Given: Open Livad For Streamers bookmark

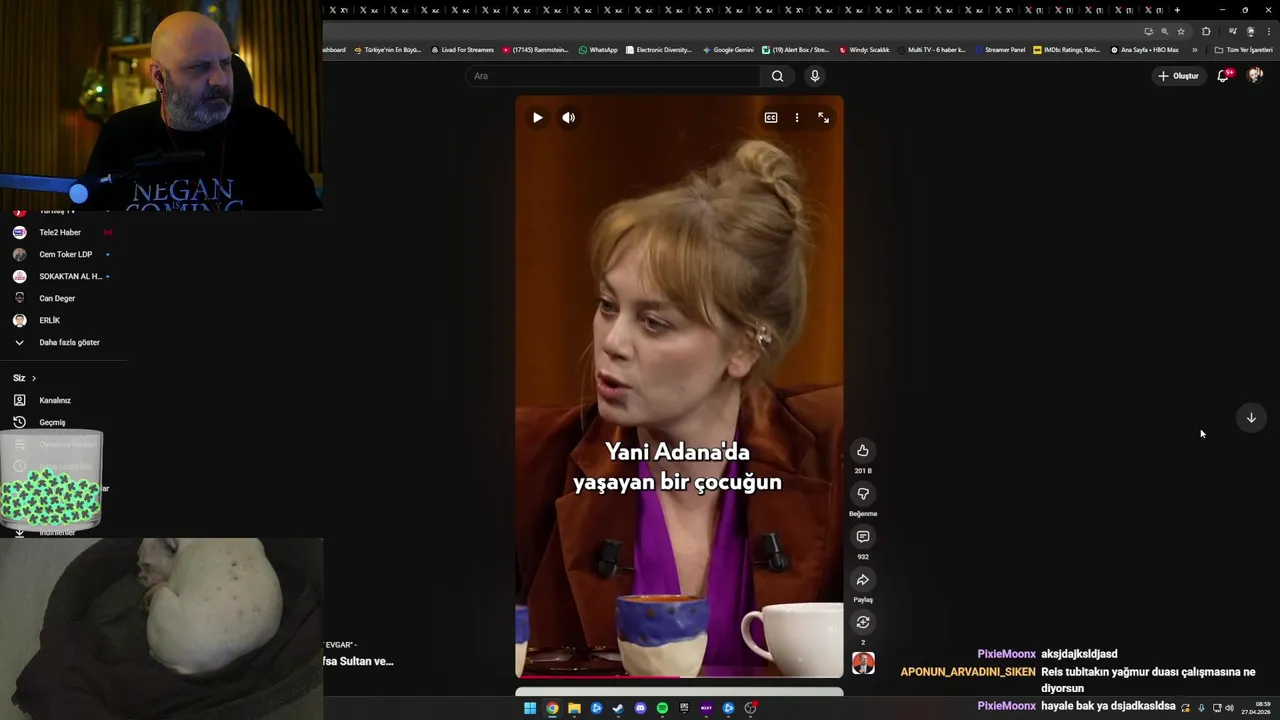Looking at the screenshot, I should pos(463,50).
